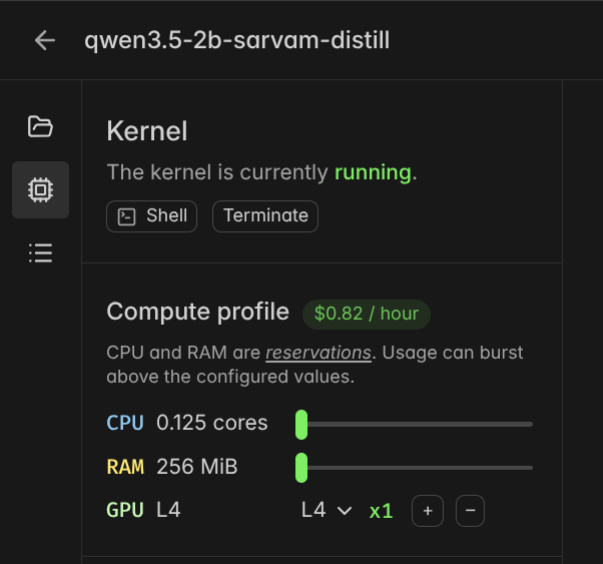
Task: Click the 256 MiB value
Action: [x=197, y=467]
